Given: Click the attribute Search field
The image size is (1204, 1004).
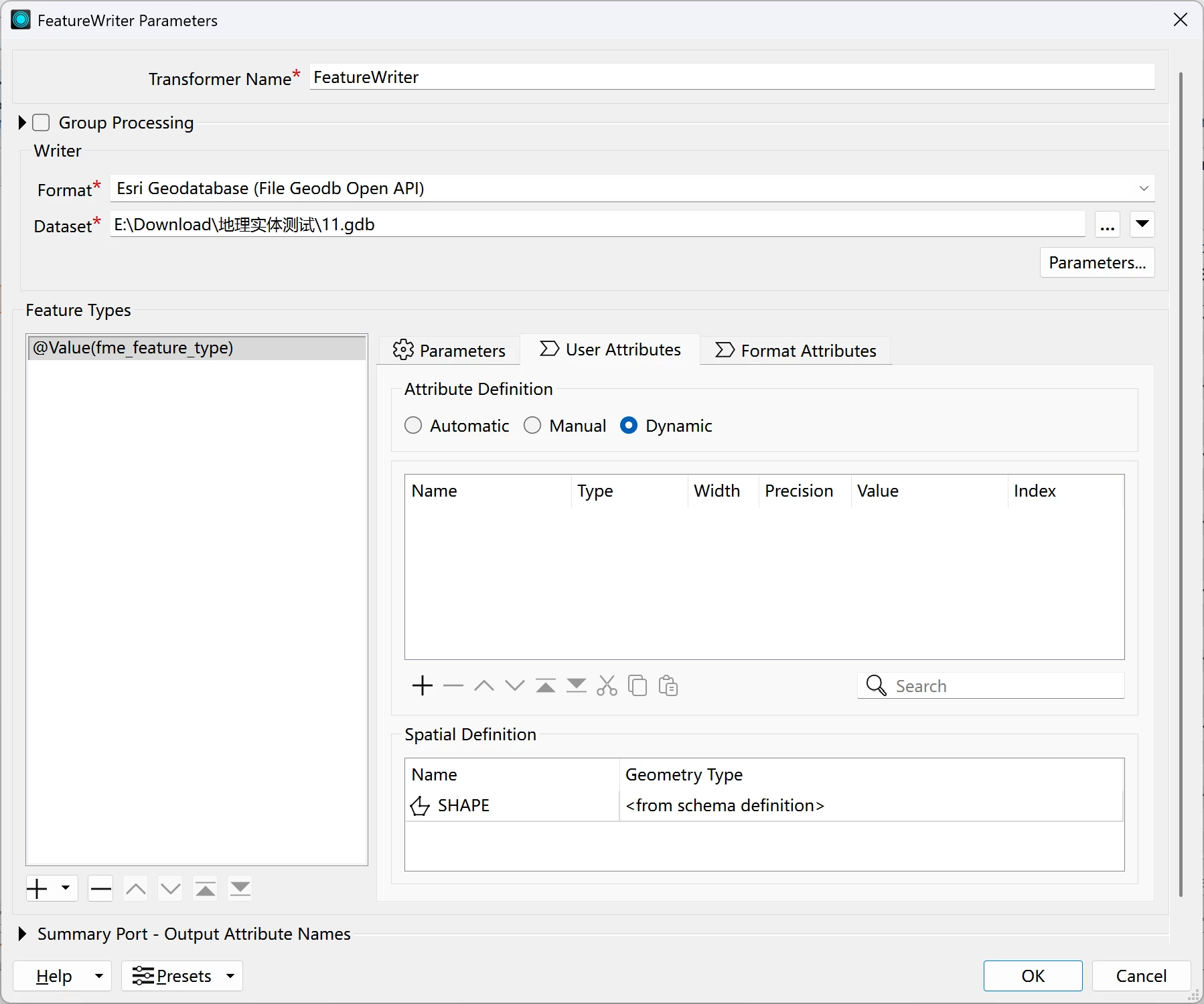Looking at the screenshot, I should [991, 686].
